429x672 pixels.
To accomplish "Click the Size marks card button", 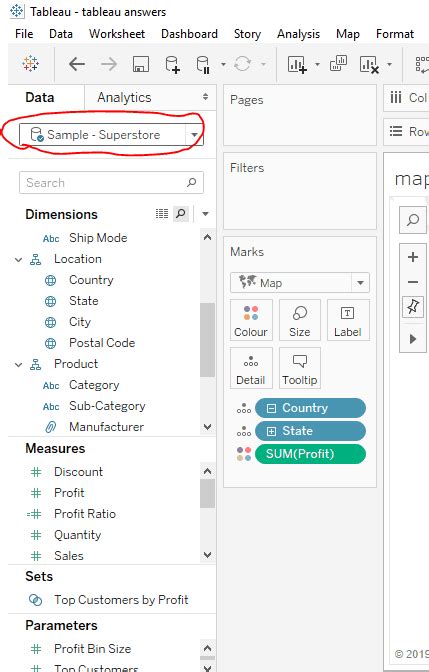I will click(x=300, y=321).
